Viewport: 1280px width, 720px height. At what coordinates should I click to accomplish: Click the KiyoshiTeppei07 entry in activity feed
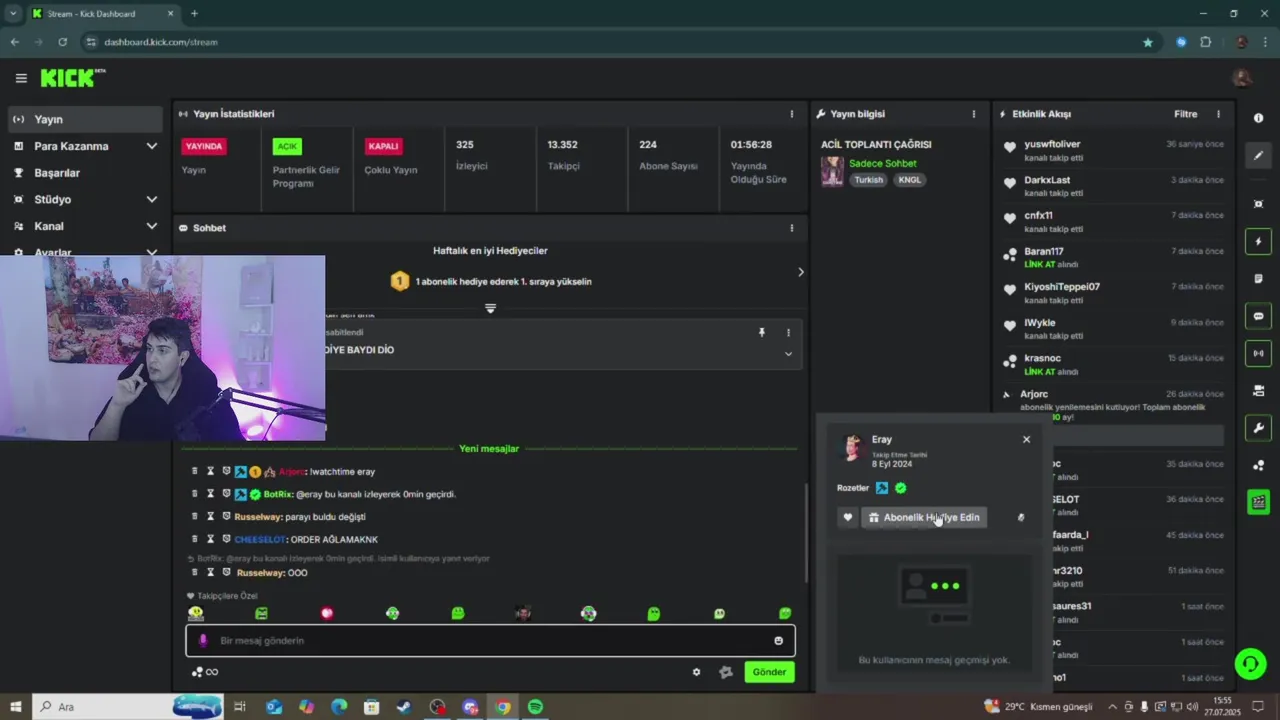pos(1113,293)
